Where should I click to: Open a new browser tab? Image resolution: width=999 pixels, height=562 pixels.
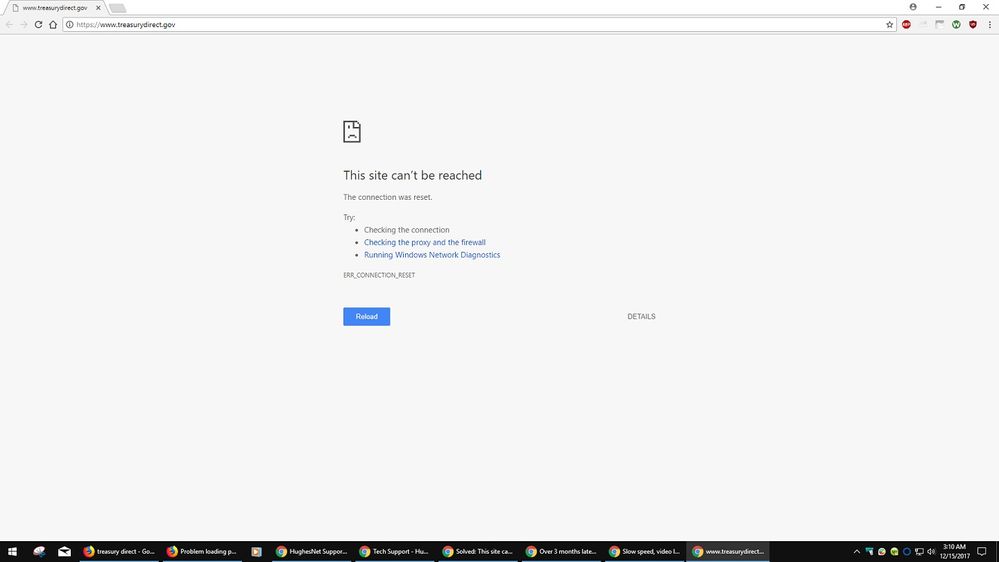(117, 8)
